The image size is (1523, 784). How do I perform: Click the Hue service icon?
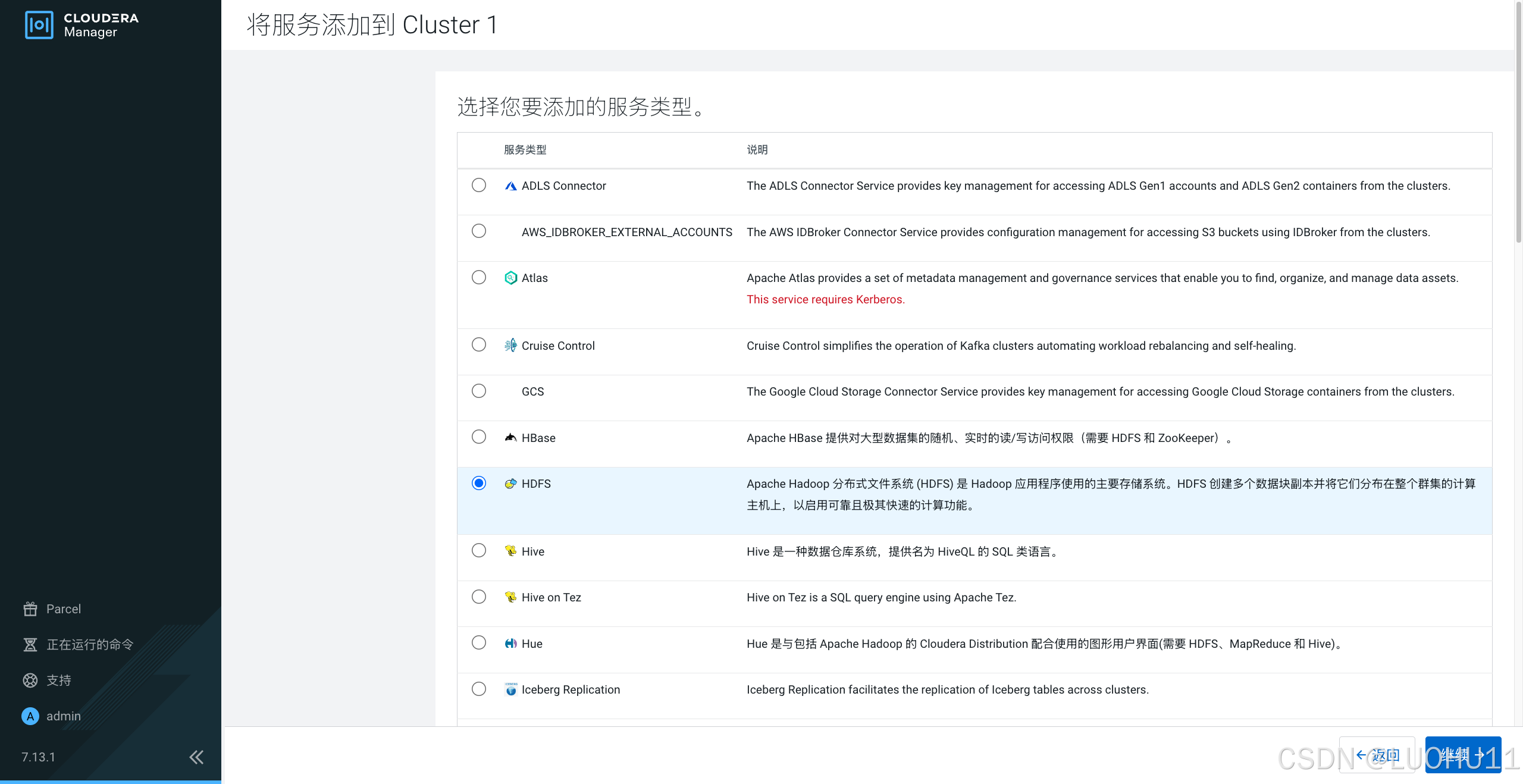510,644
